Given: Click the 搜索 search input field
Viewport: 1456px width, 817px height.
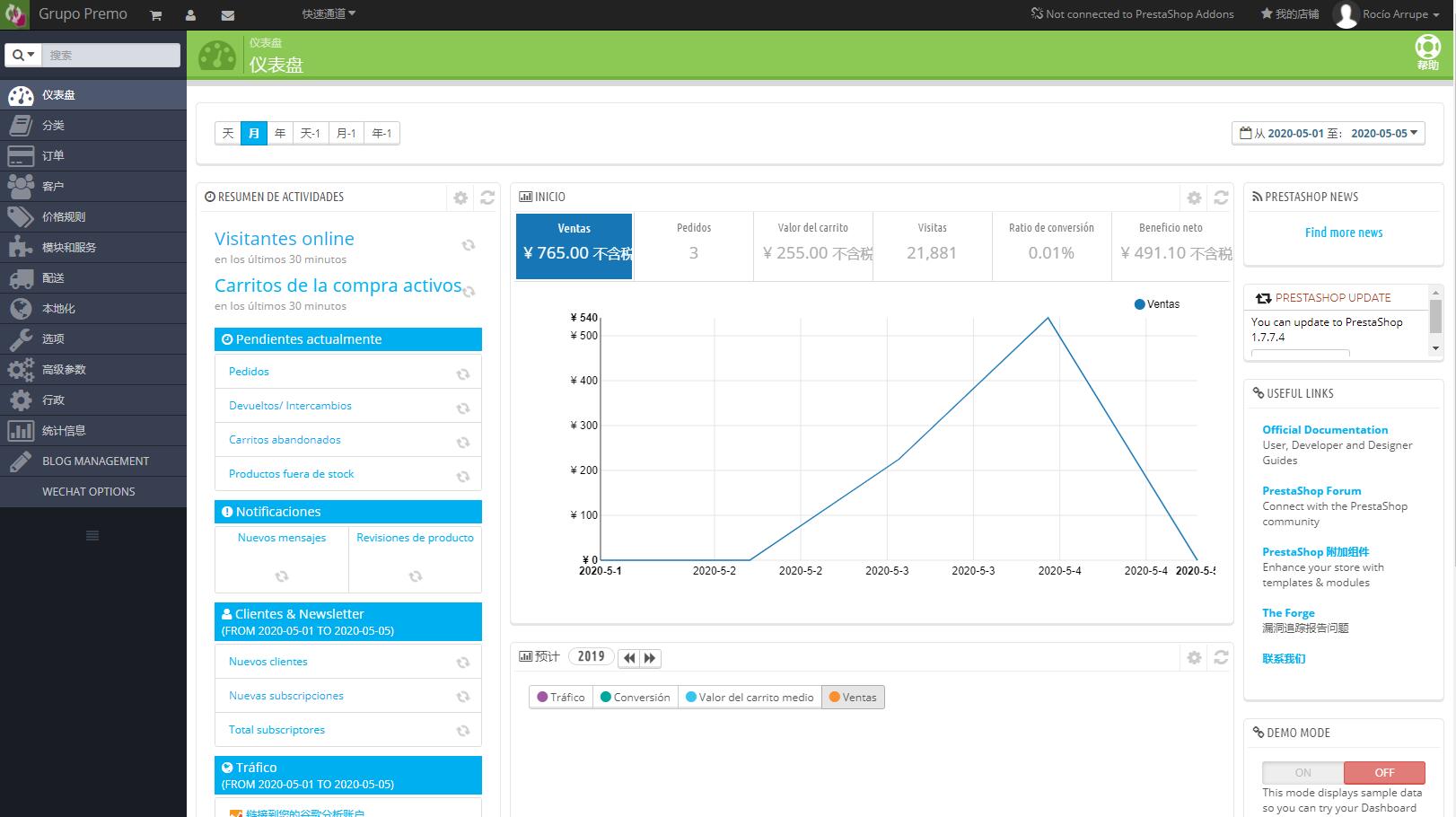Looking at the screenshot, I should point(111,55).
